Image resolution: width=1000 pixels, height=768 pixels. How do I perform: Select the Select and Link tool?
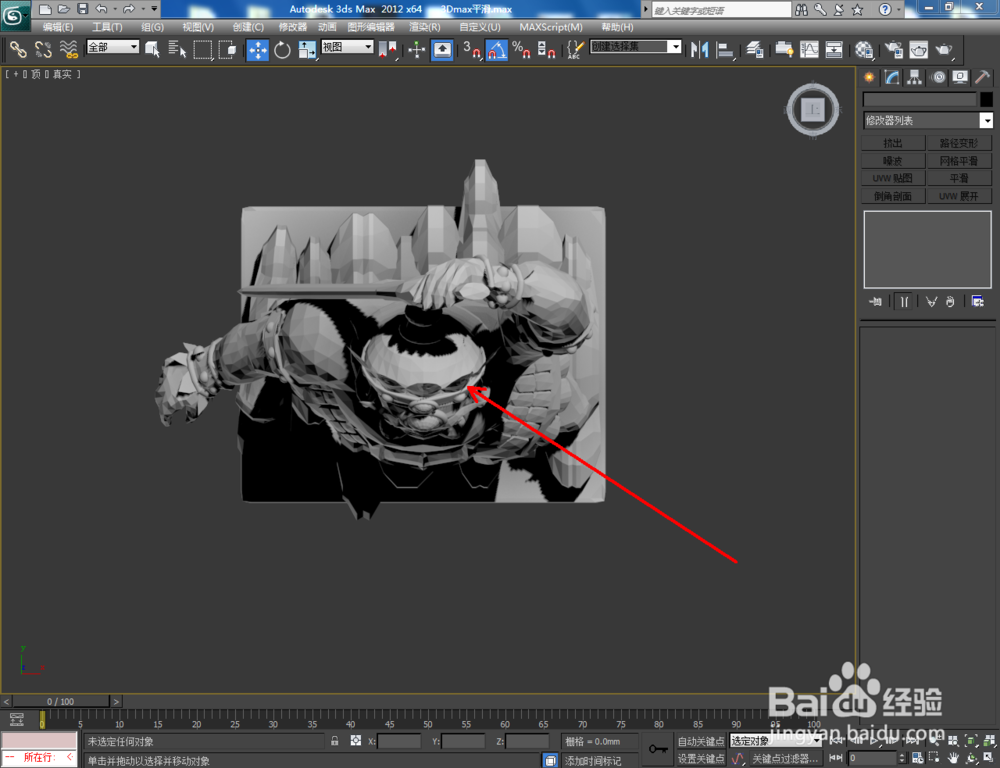coord(18,49)
